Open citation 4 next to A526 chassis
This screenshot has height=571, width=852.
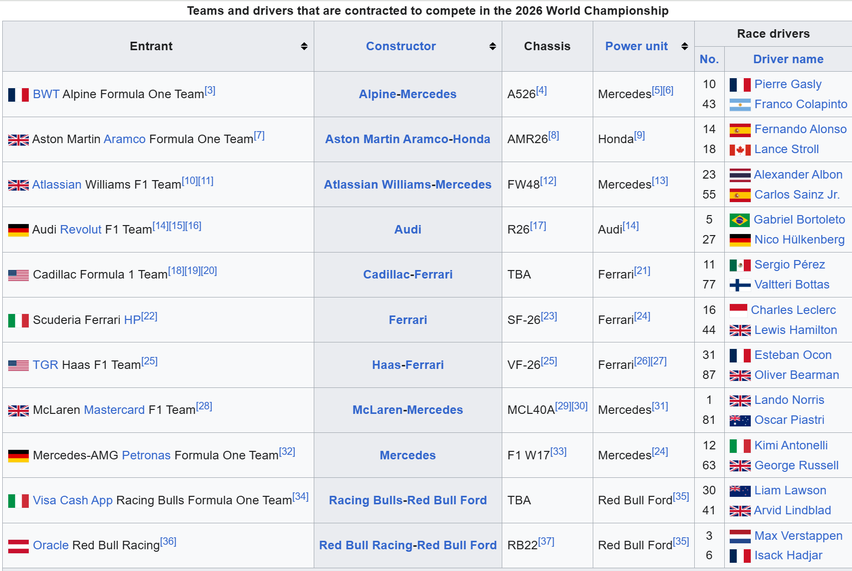click(x=541, y=91)
